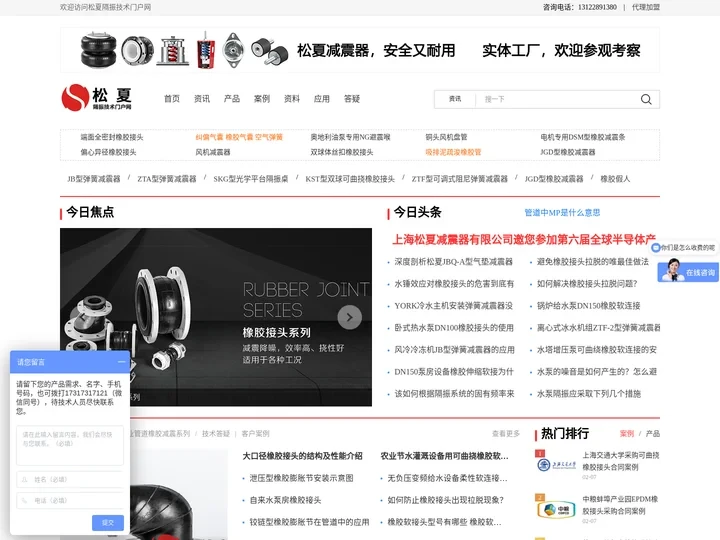The image size is (720, 540).
Task: Focus the 搜一下 search input field
Action: (x=558, y=99)
